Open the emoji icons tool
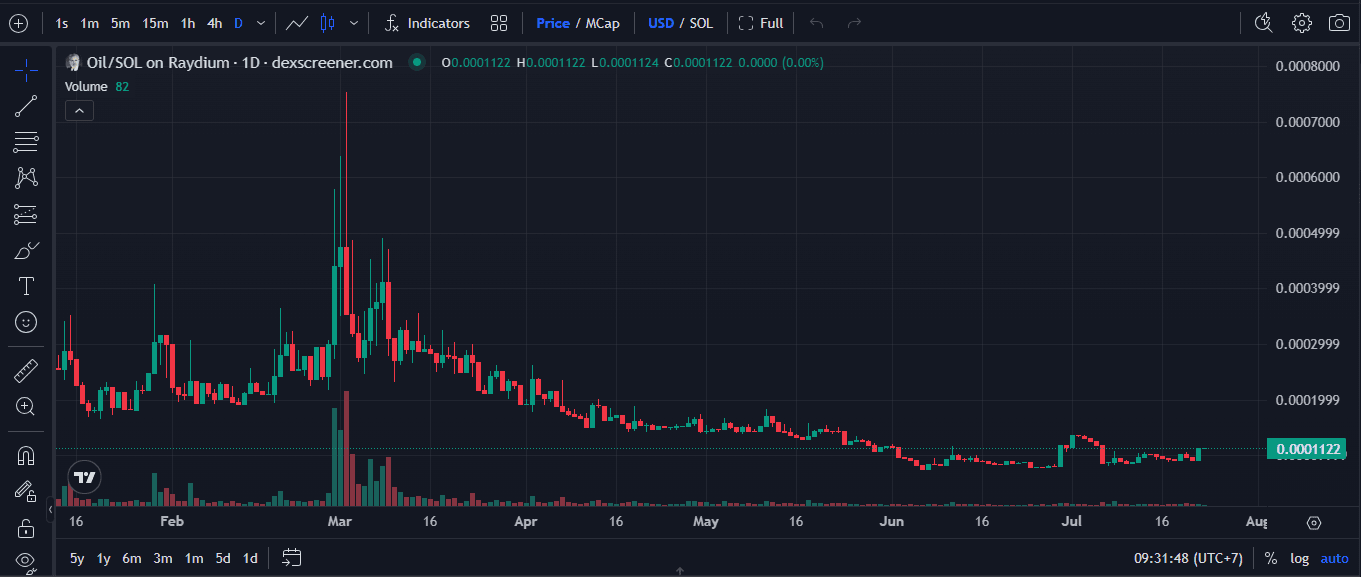The height and width of the screenshot is (577, 1361). 26,322
